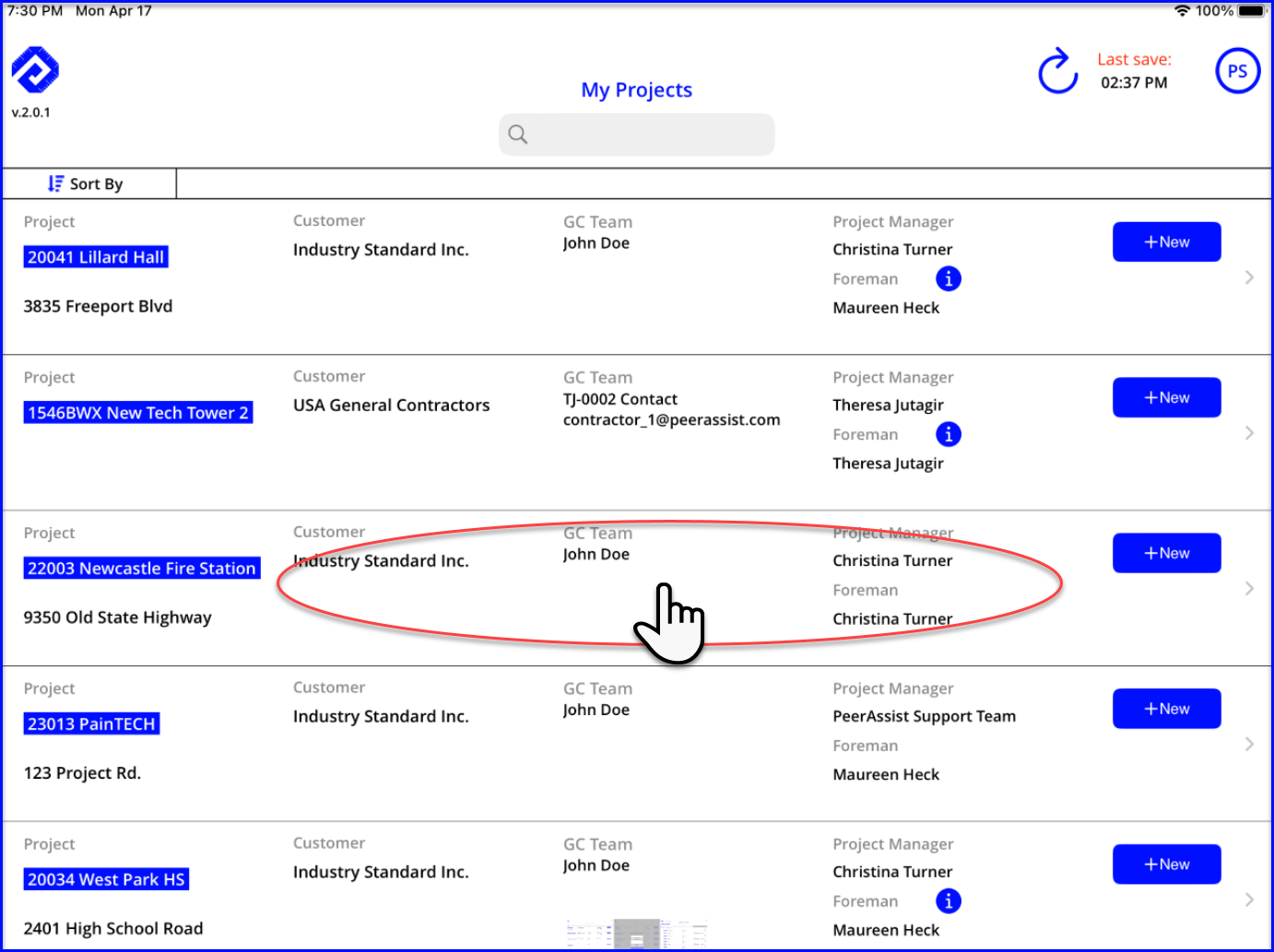Select address 123 Project Rd.
The image size is (1274, 952).
83,773
